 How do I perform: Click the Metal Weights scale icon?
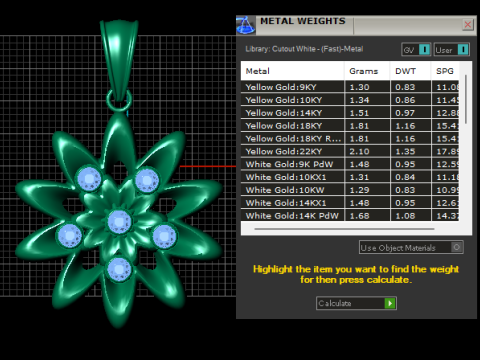(x=246, y=25)
